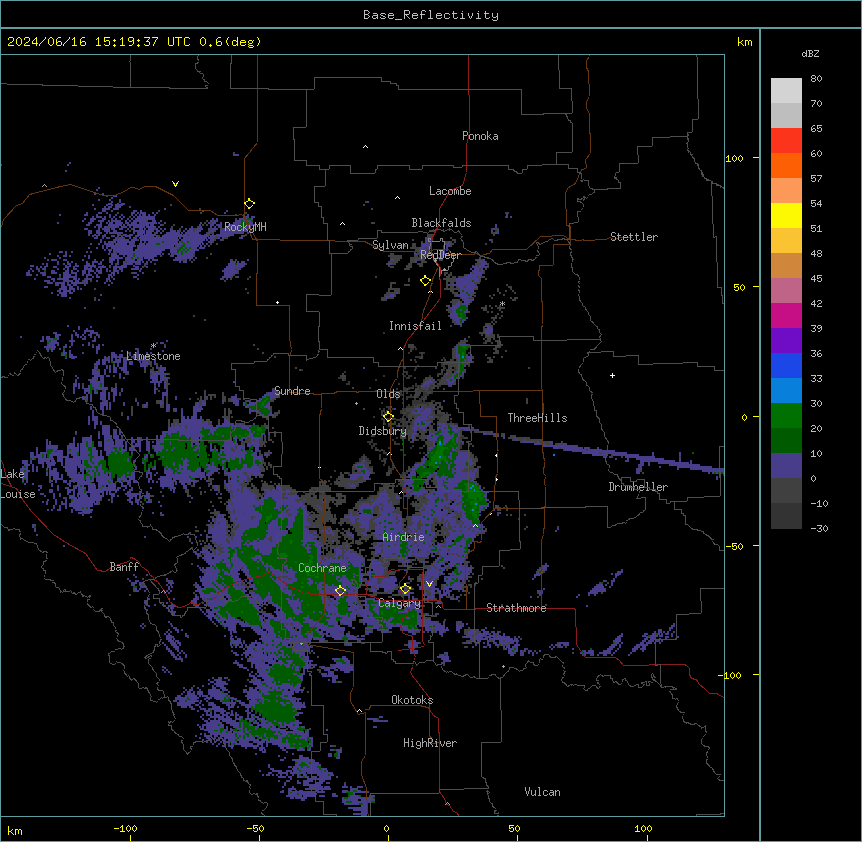Select the Strathmore label
The image size is (862, 842).
[x=516, y=608]
